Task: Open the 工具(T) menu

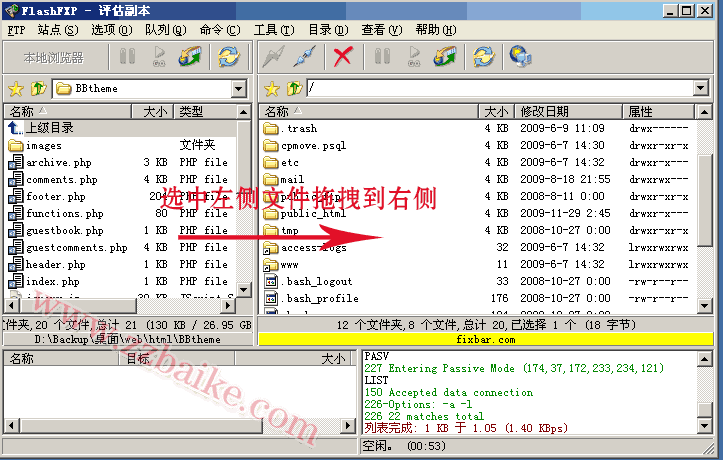Action: 274,30
